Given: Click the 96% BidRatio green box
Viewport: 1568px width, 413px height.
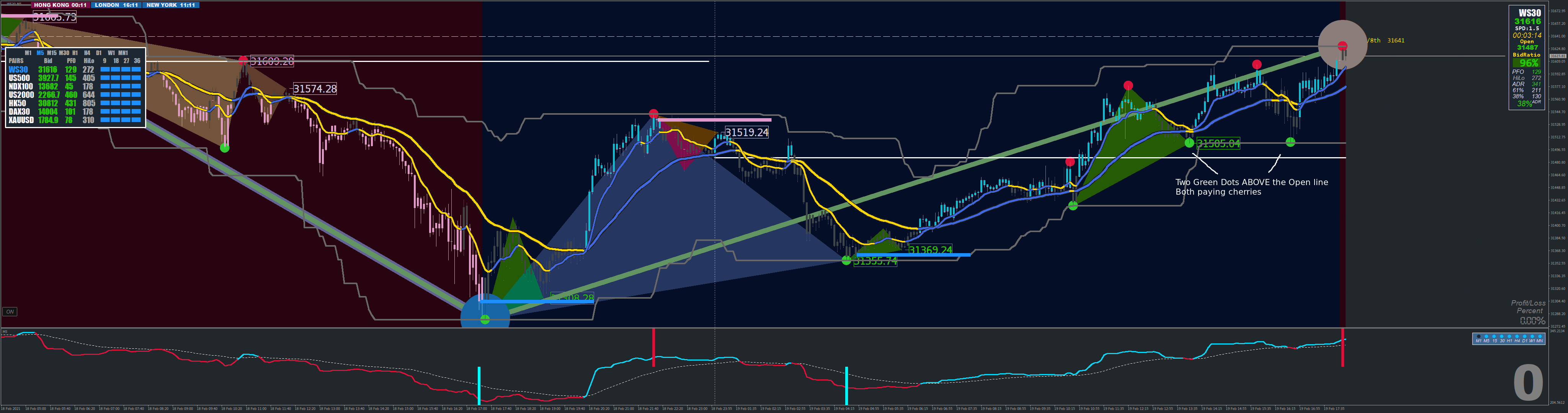Looking at the screenshot, I should click(x=1528, y=63).
